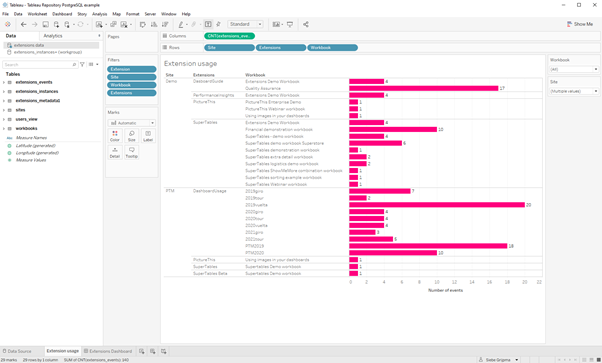
Task: Click the Label marks card button
Action: (x=148, y=136)
